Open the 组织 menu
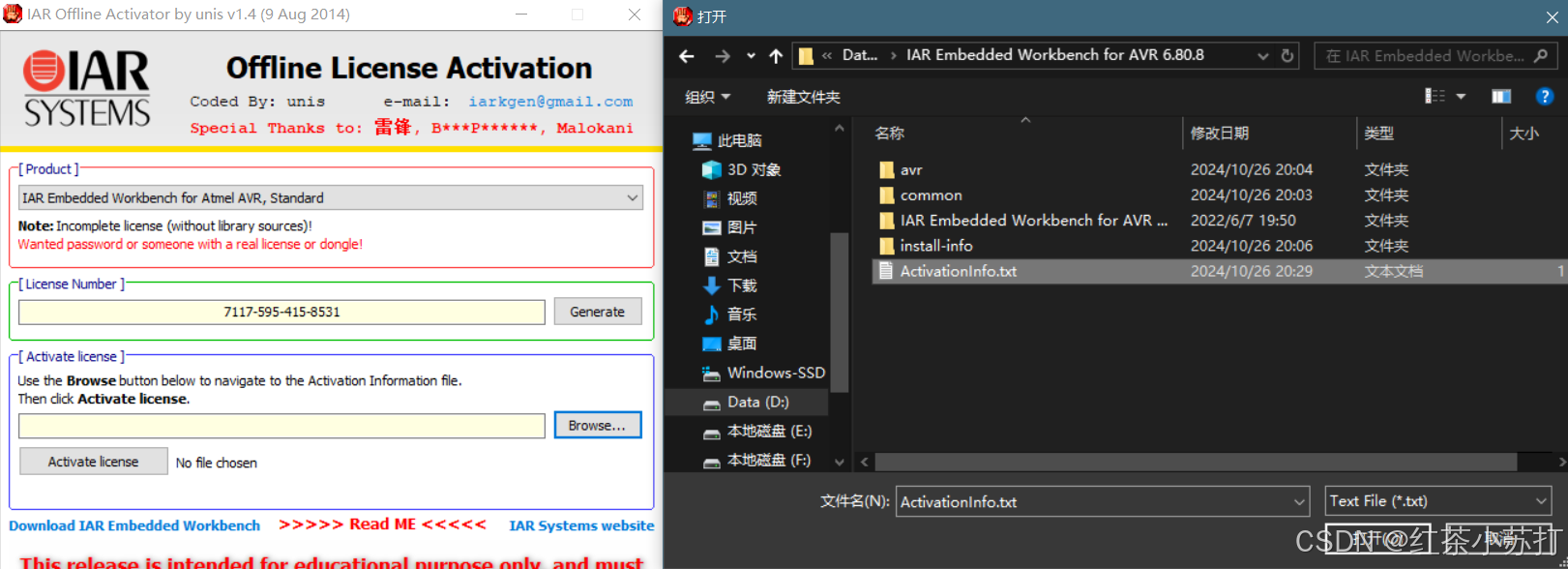 point(707,97)
